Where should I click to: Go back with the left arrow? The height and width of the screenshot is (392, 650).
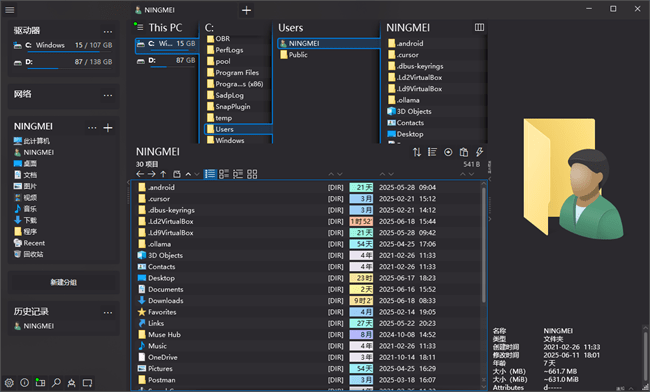140,174
